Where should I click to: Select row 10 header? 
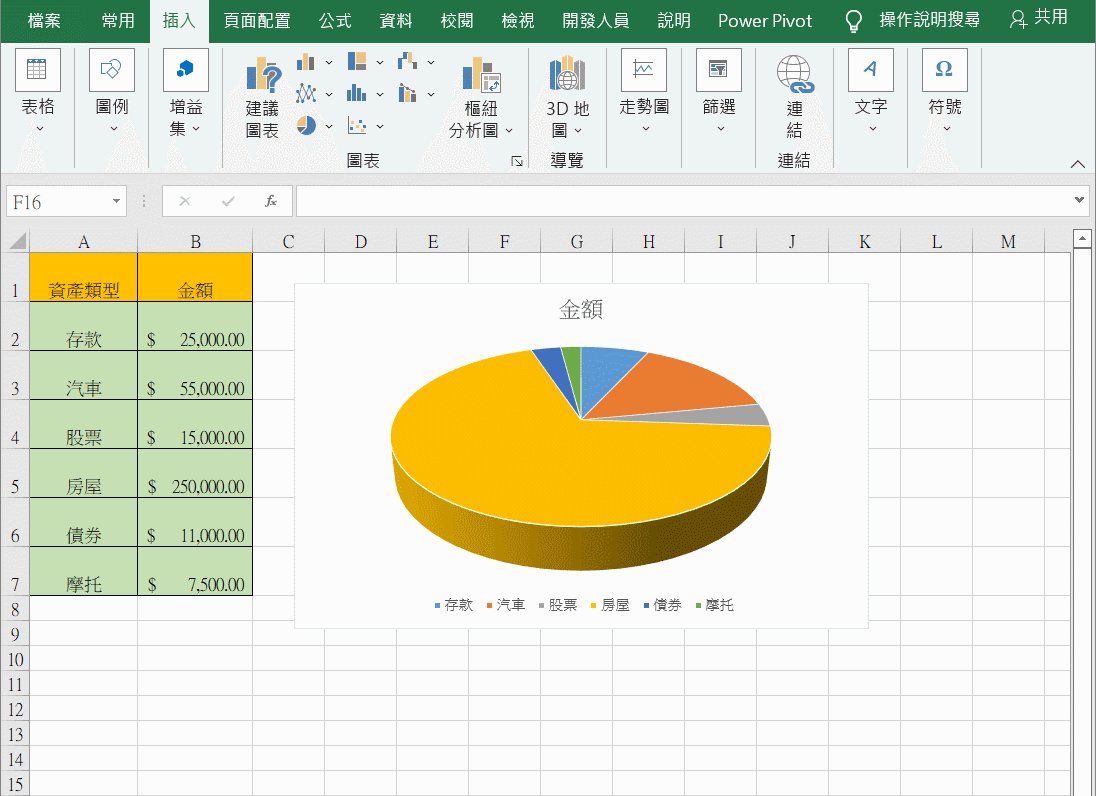coord(15,659)
